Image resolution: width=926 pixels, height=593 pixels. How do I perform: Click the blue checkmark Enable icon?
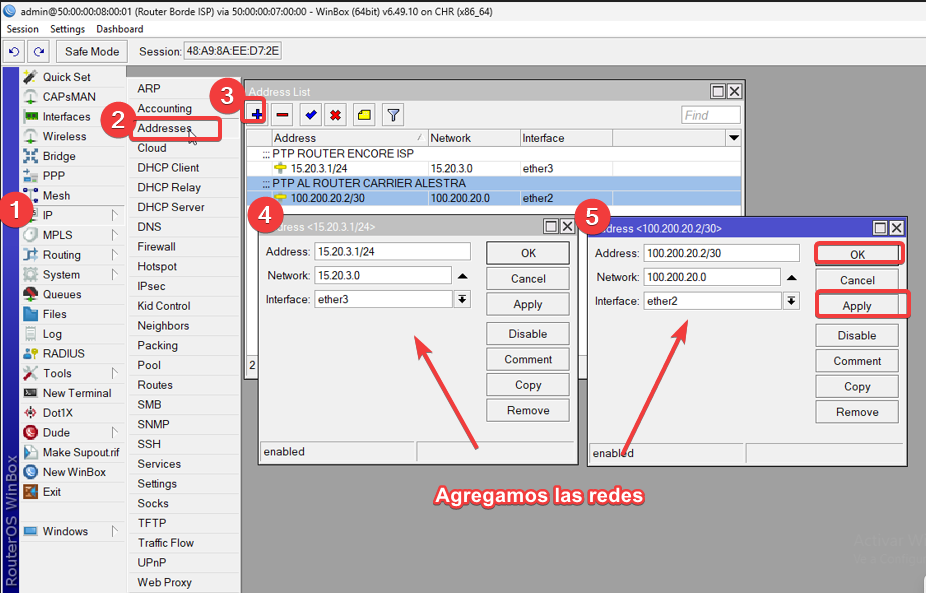click(311, 115)
